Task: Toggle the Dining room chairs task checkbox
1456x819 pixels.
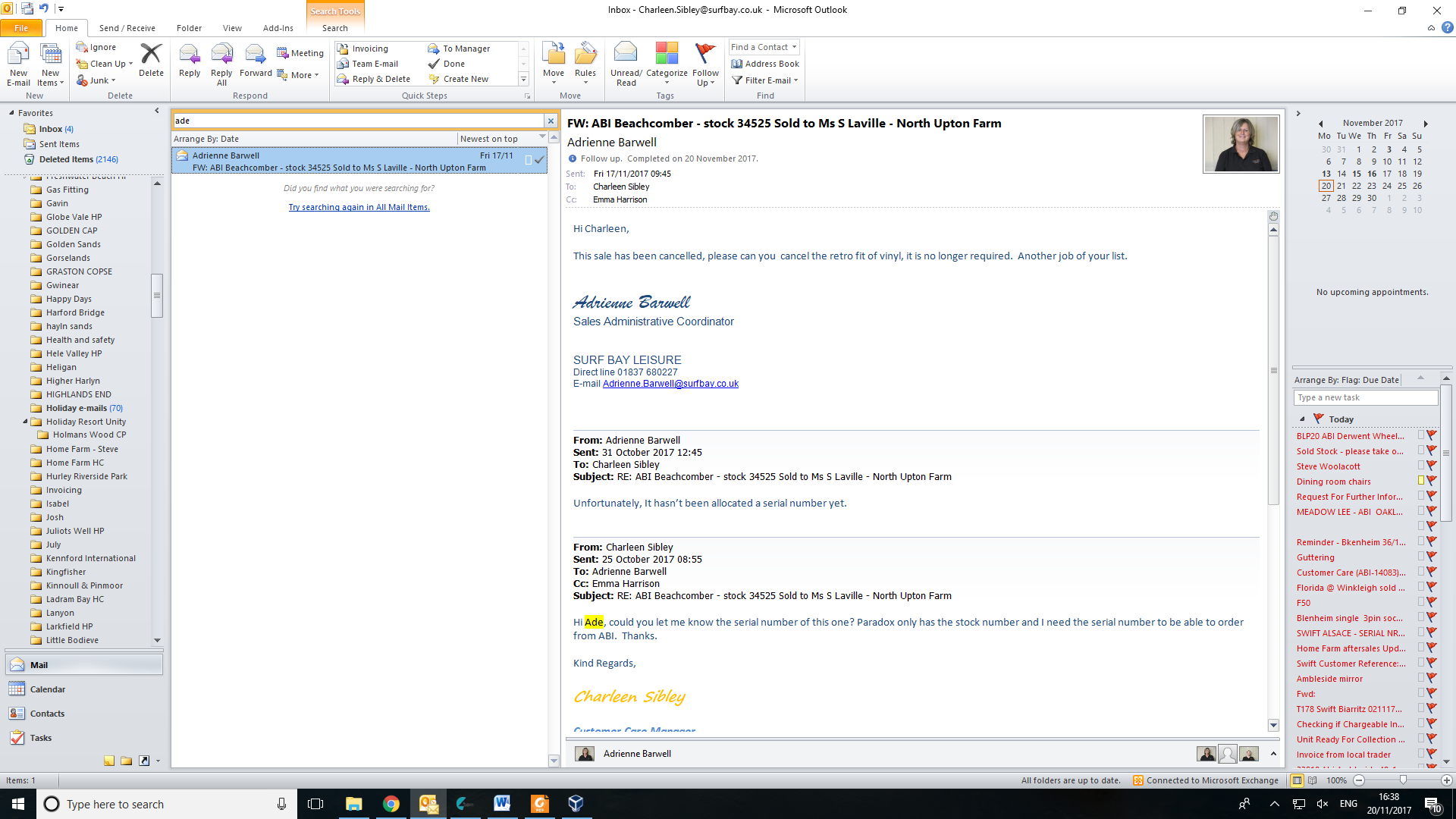Action: click(1421, 481)
